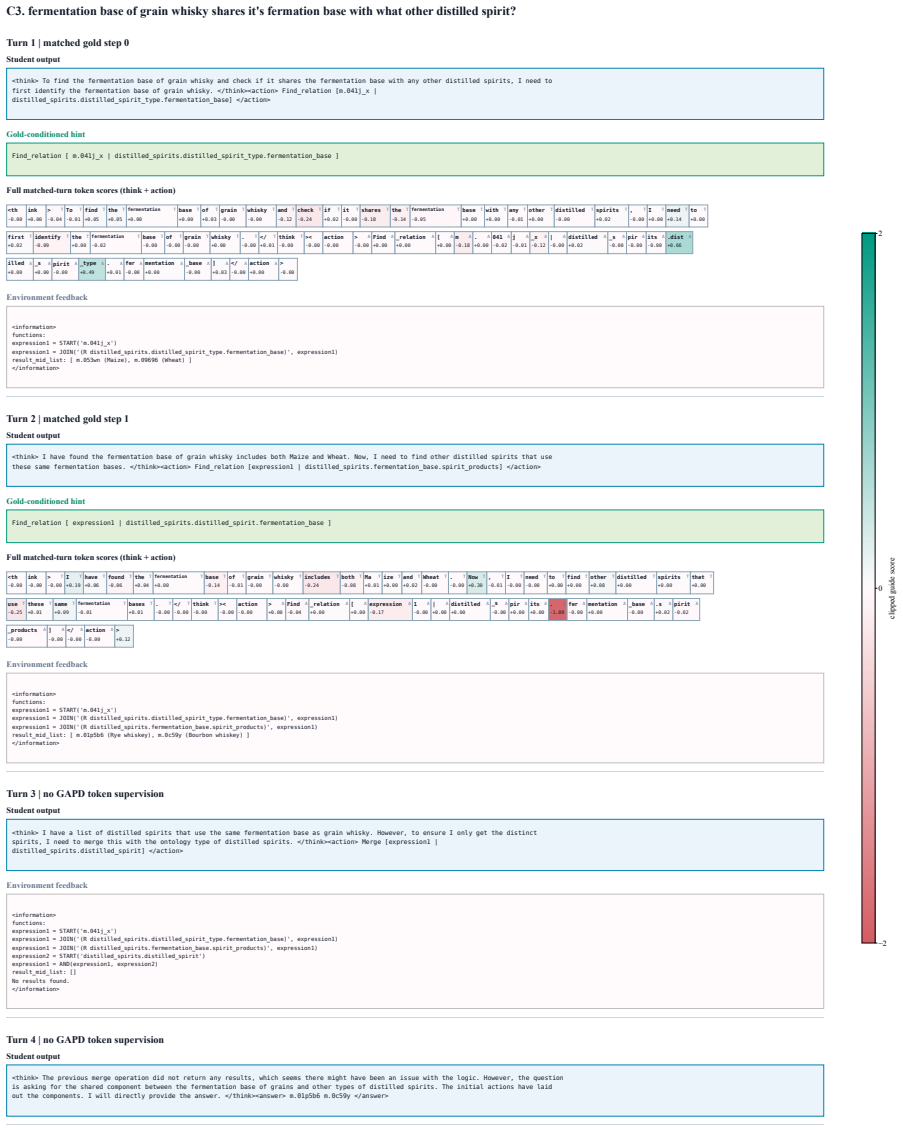Click the dark red token scored -1.89
Screen dimensions: 903x1131
point(558,609)
